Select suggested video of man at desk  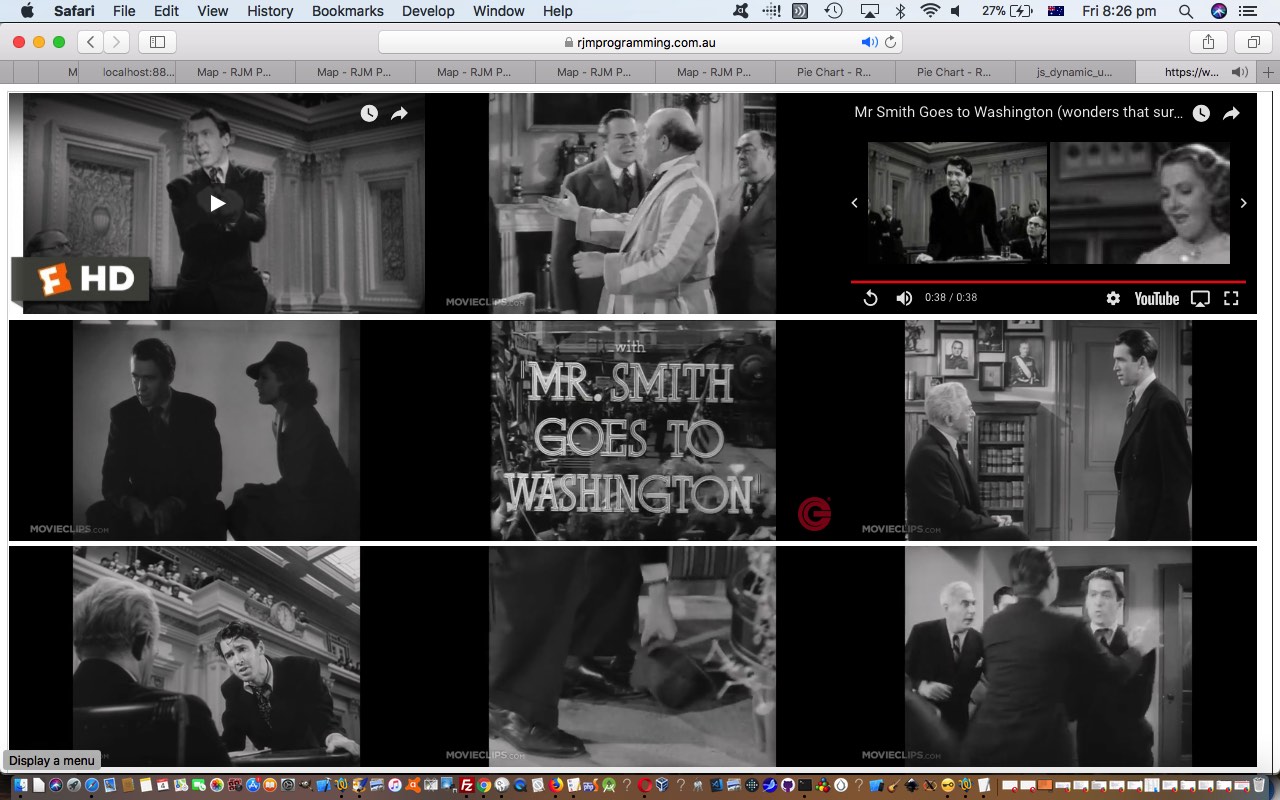957,203
